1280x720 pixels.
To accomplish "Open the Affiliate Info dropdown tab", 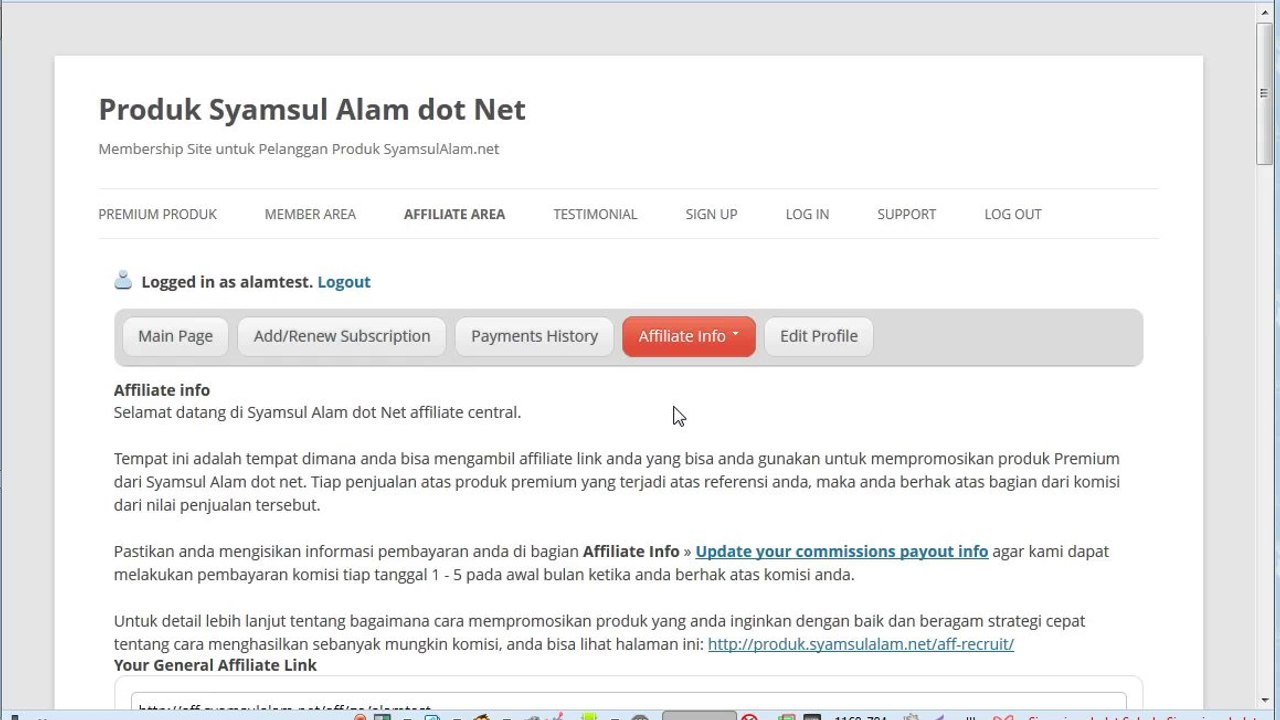I will coord(689,336).
